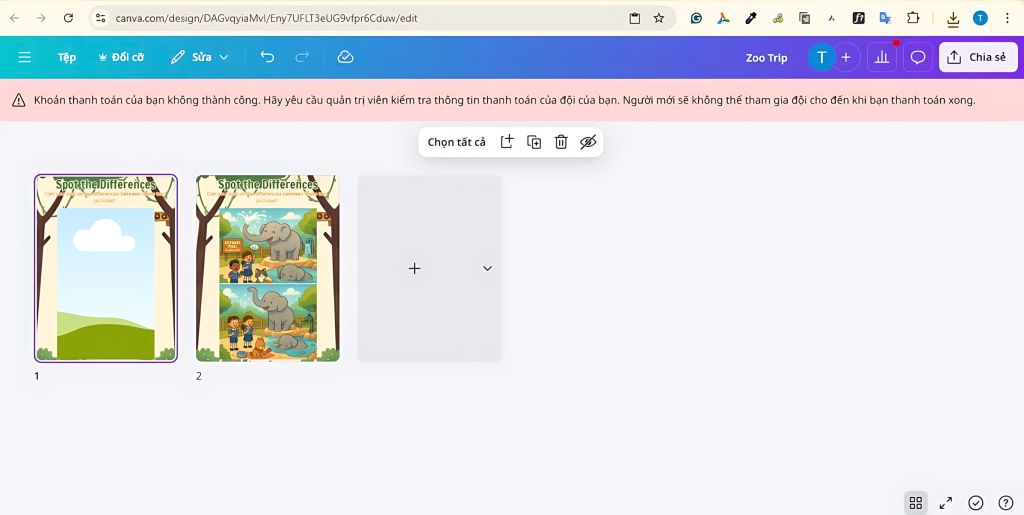
Task: Open the Đổi cỡ resize menu
Action: 121,57
